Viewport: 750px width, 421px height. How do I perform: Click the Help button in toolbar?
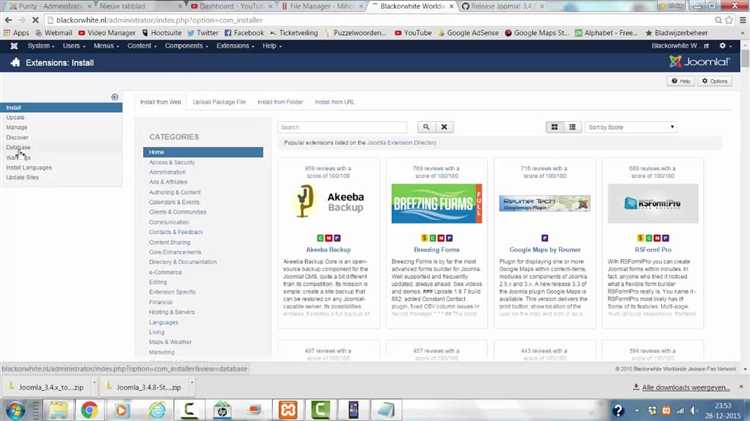[x=681, y=81]
